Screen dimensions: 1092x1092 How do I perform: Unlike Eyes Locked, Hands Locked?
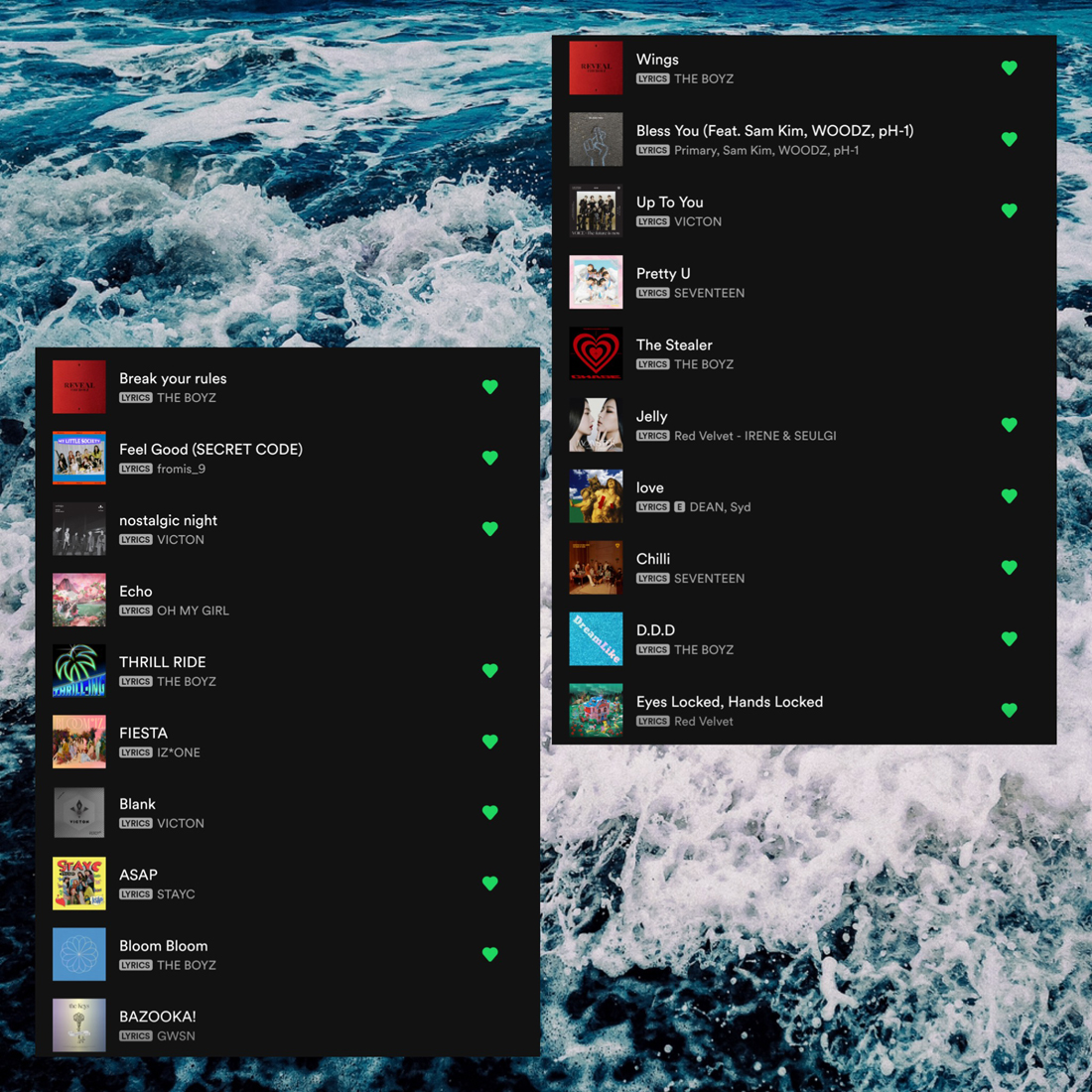coord(1010,711)
